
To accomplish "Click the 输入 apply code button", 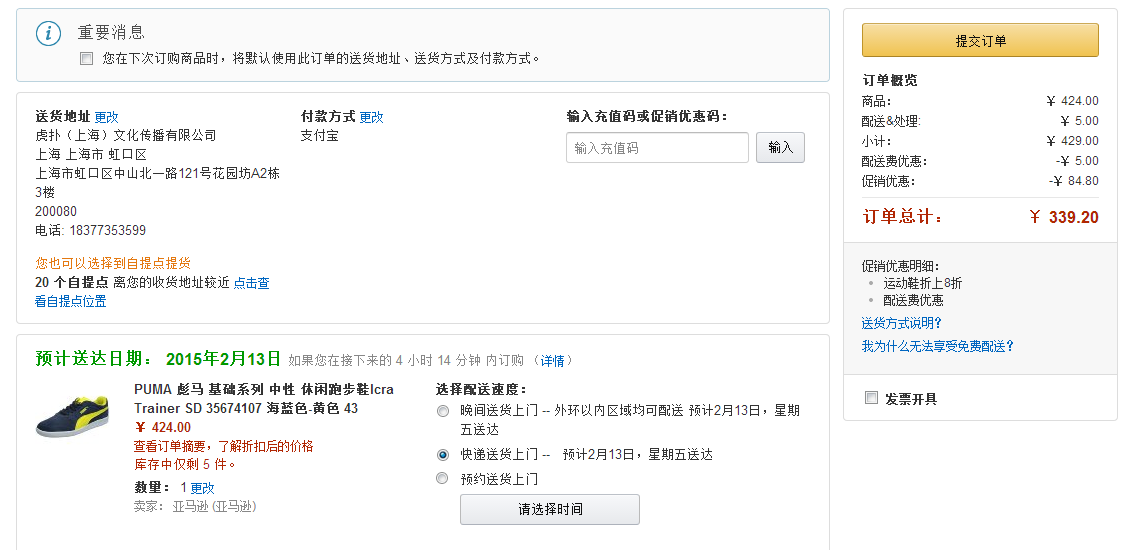I will click(x=780, y=148).
